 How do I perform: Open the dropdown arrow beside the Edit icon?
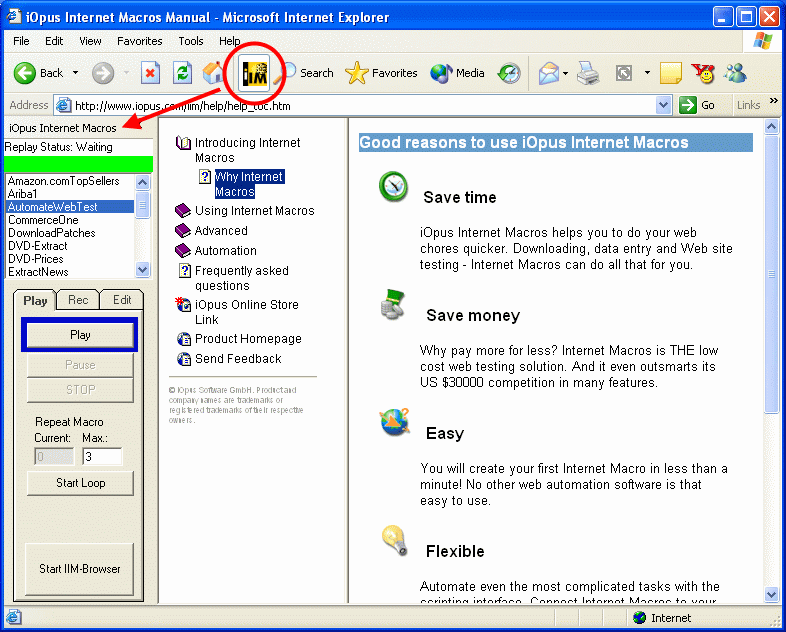tap(647, 73)
